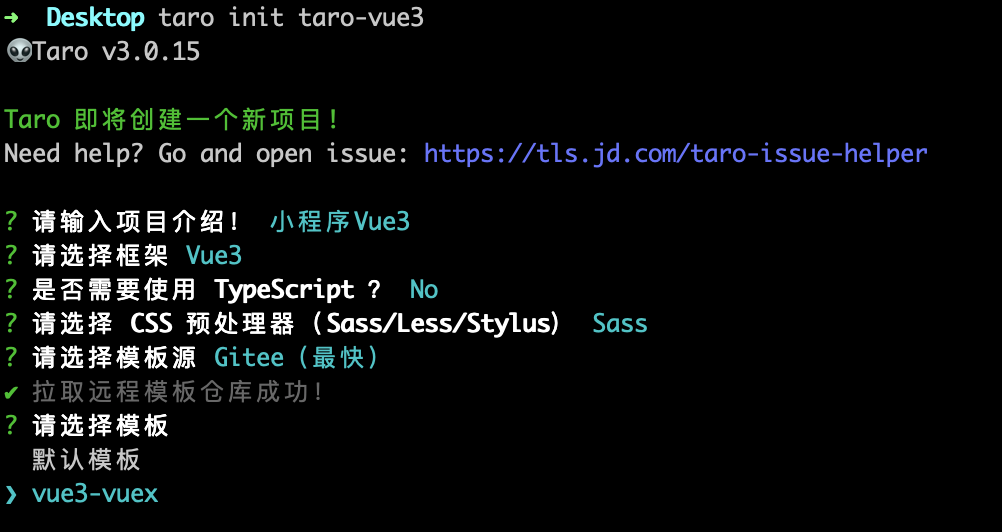The image size is (1002, 532).
Task: Choose the vue3-vuex template option
Action: tap(95, 494)
